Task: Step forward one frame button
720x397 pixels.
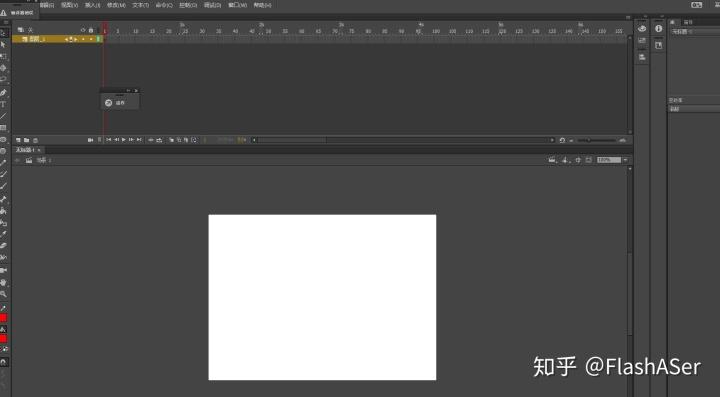Action: coord(131,140)
